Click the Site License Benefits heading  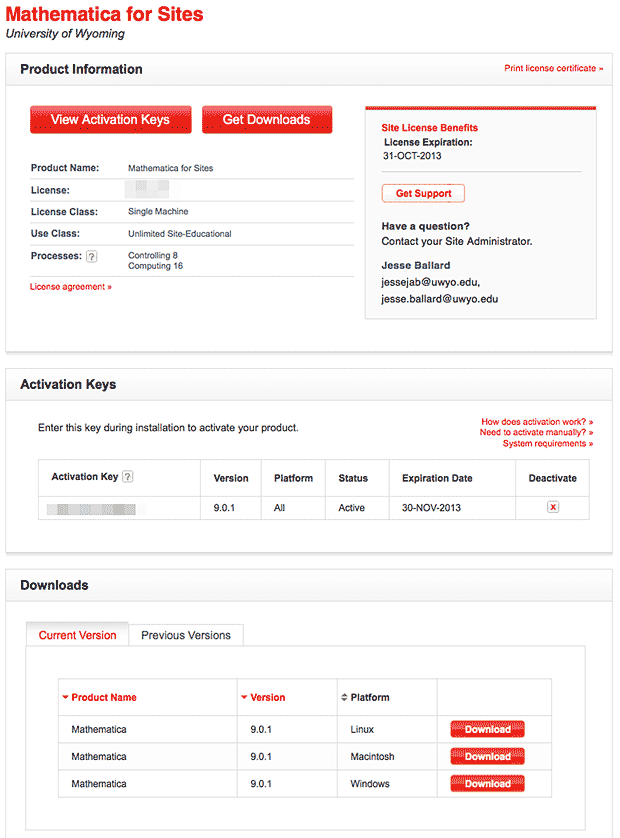[x=429, y=128]
